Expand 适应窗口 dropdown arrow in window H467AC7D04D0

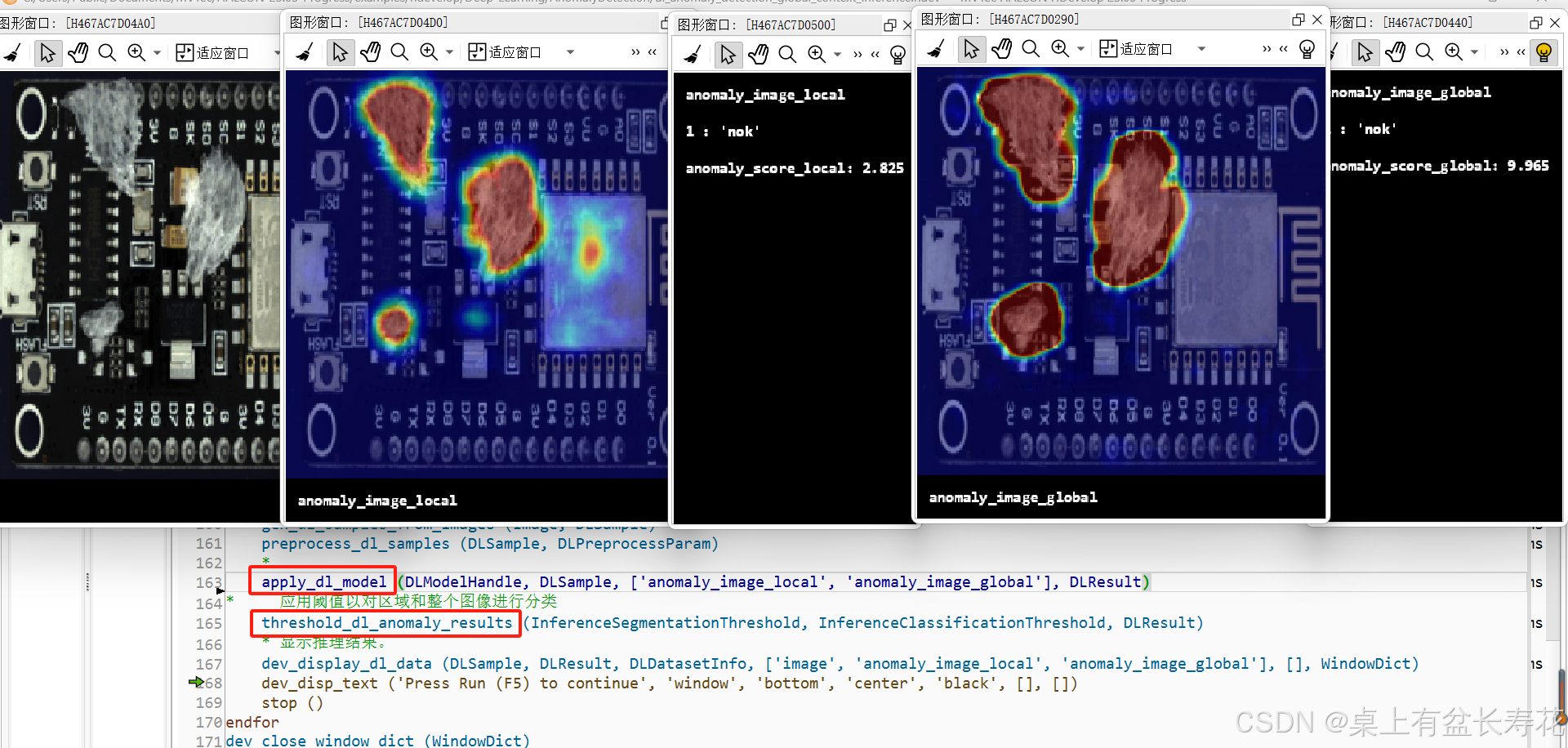click(x=570, y=52)
